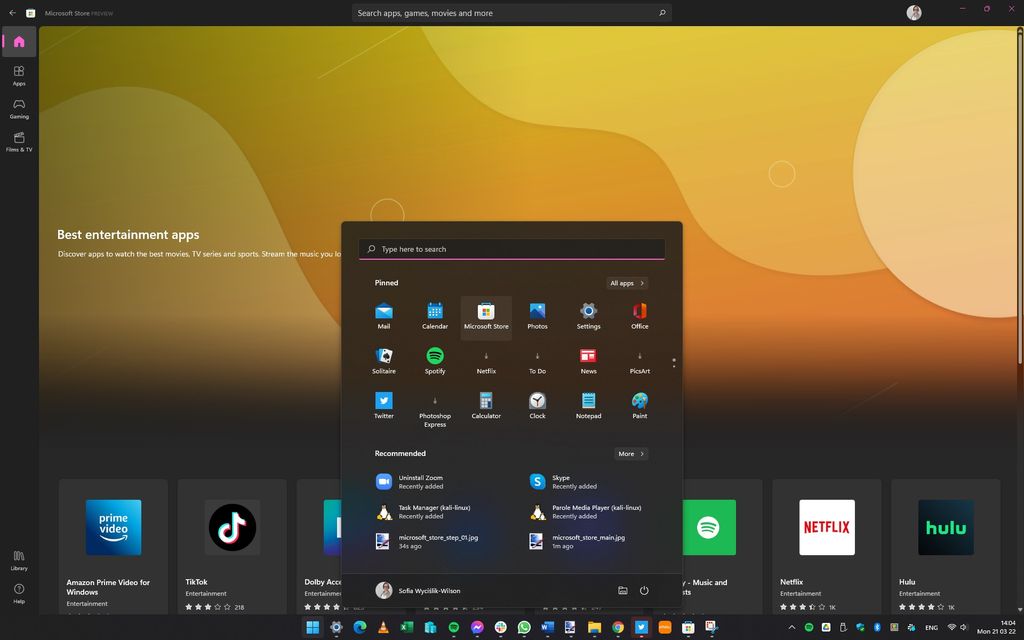
Task: Launch the Mail app
Action: point(384,312)
